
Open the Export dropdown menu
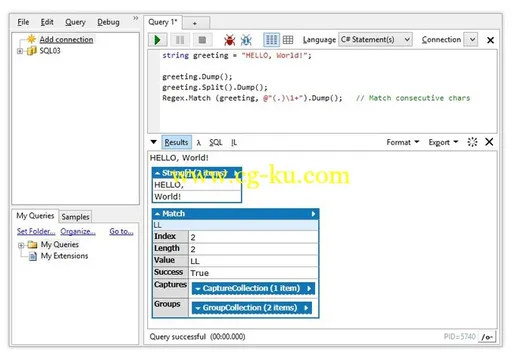(x=443, y=142)
